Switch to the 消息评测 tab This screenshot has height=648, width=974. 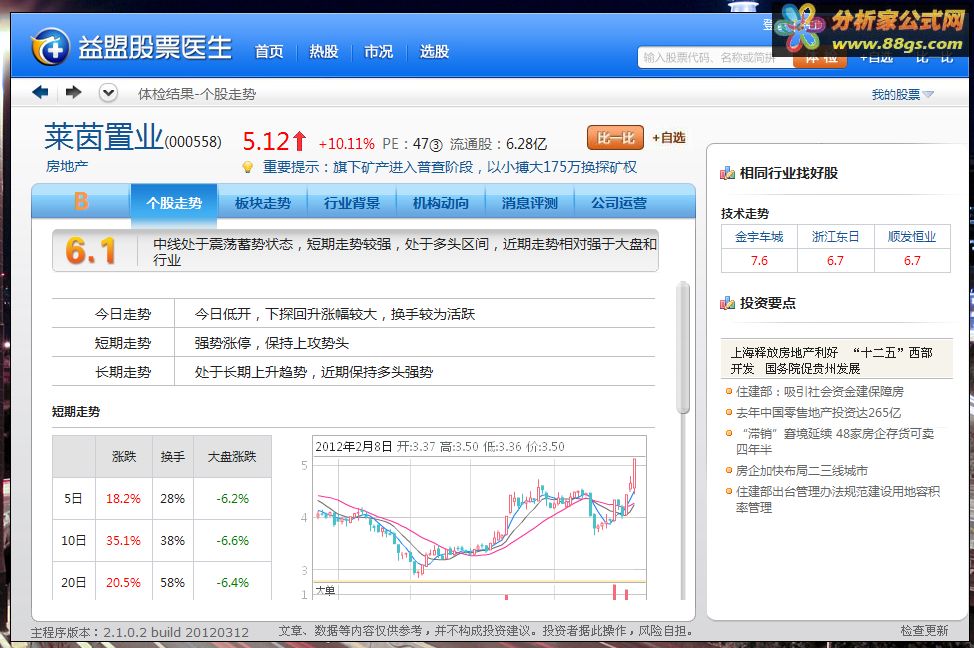click(529, 203)
